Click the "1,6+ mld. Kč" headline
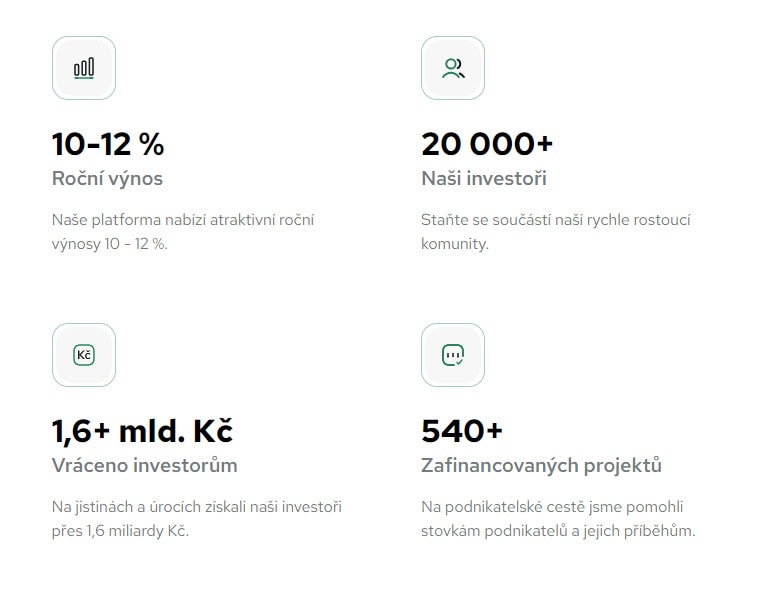This screenshot has width=762, height=606. click(x=142, y=431)
